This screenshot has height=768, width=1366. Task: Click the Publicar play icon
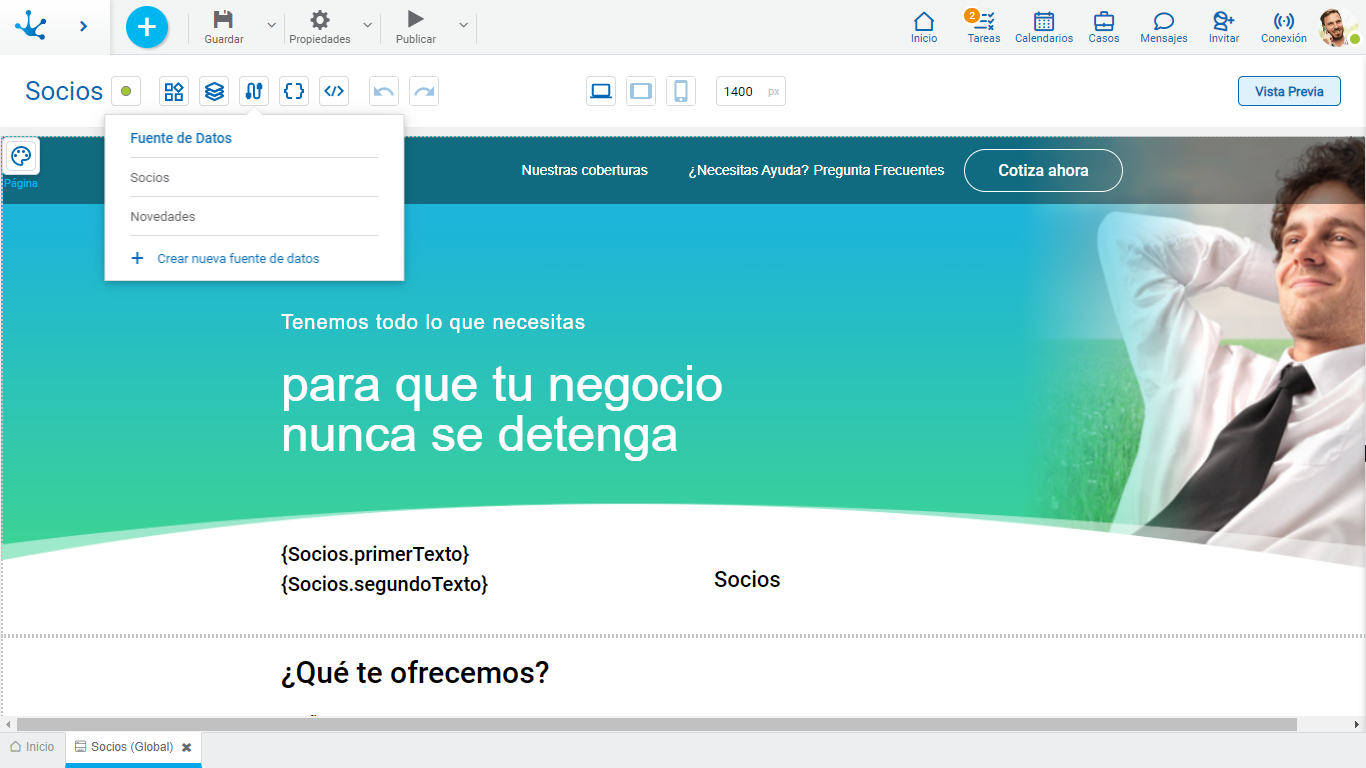click(x=416, y=19)
